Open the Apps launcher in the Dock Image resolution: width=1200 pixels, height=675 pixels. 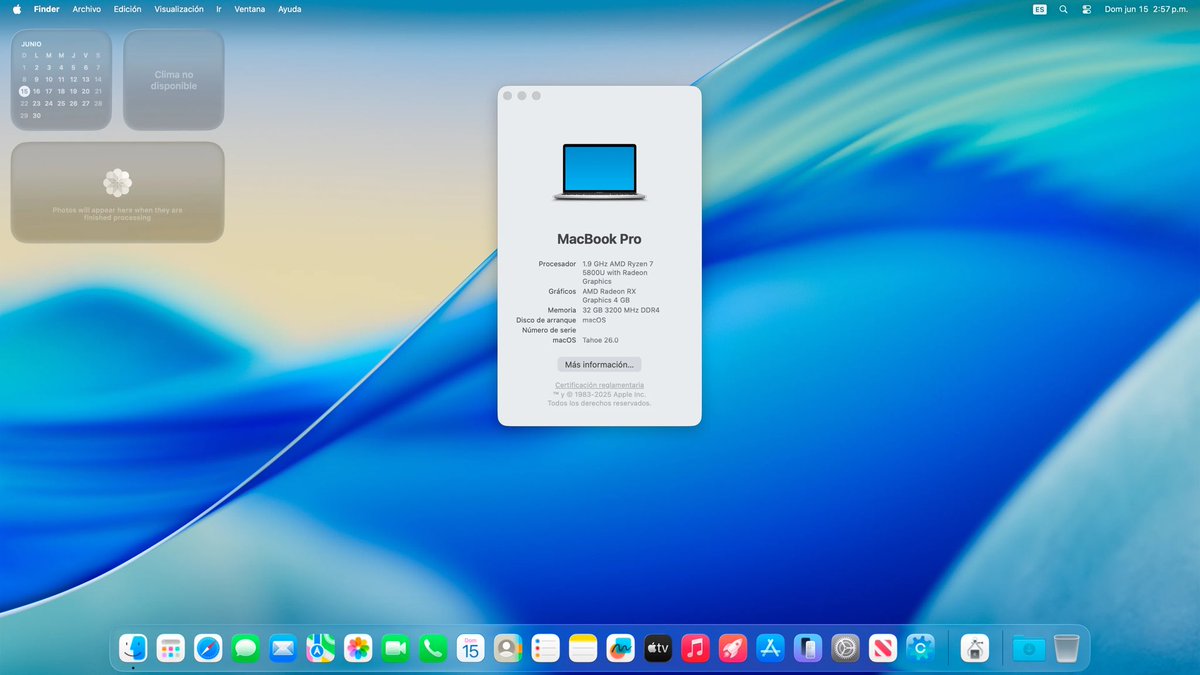point(171,648)
